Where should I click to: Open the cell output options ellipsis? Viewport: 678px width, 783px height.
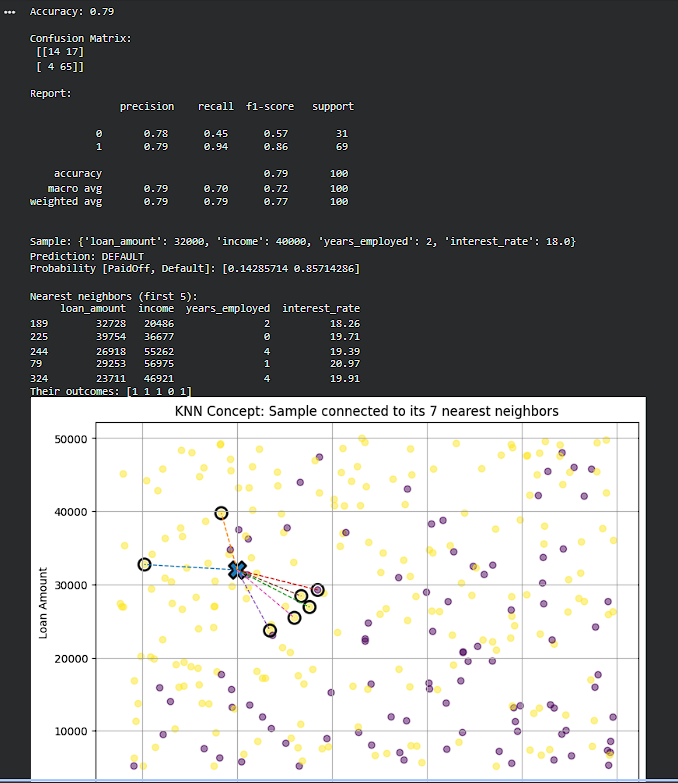[9, 12]
